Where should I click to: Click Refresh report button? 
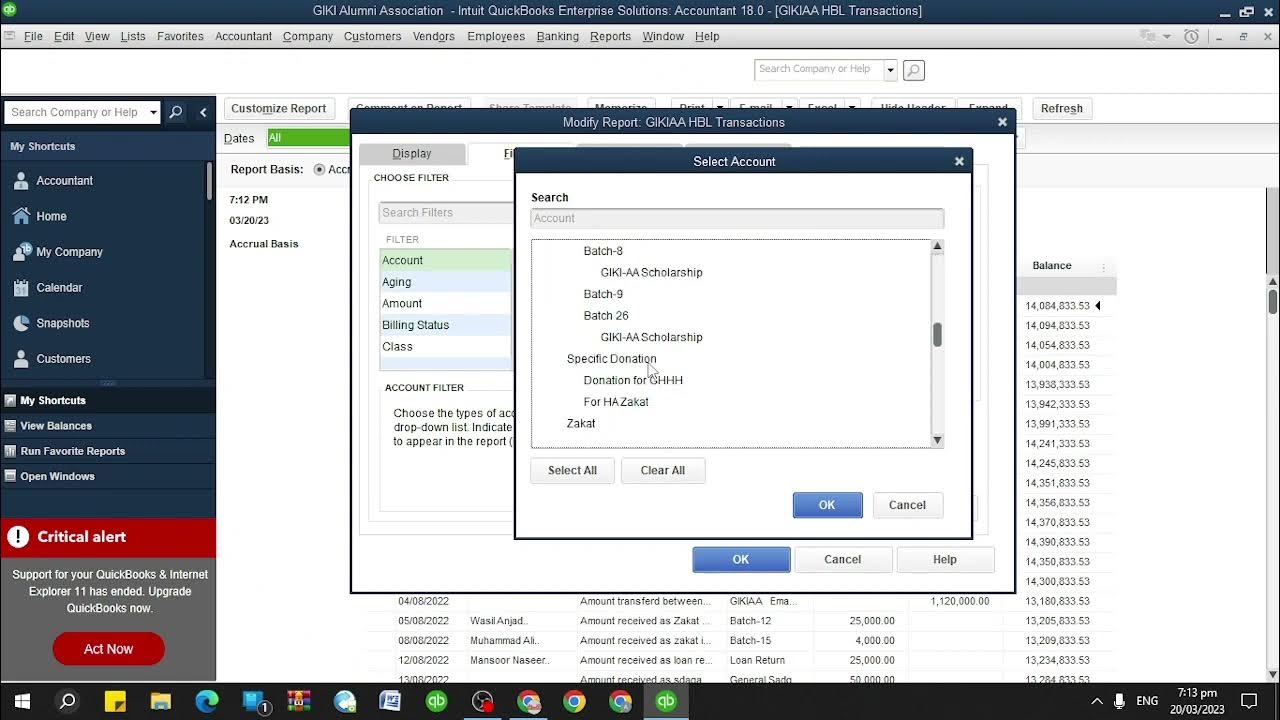point(1062,108)
